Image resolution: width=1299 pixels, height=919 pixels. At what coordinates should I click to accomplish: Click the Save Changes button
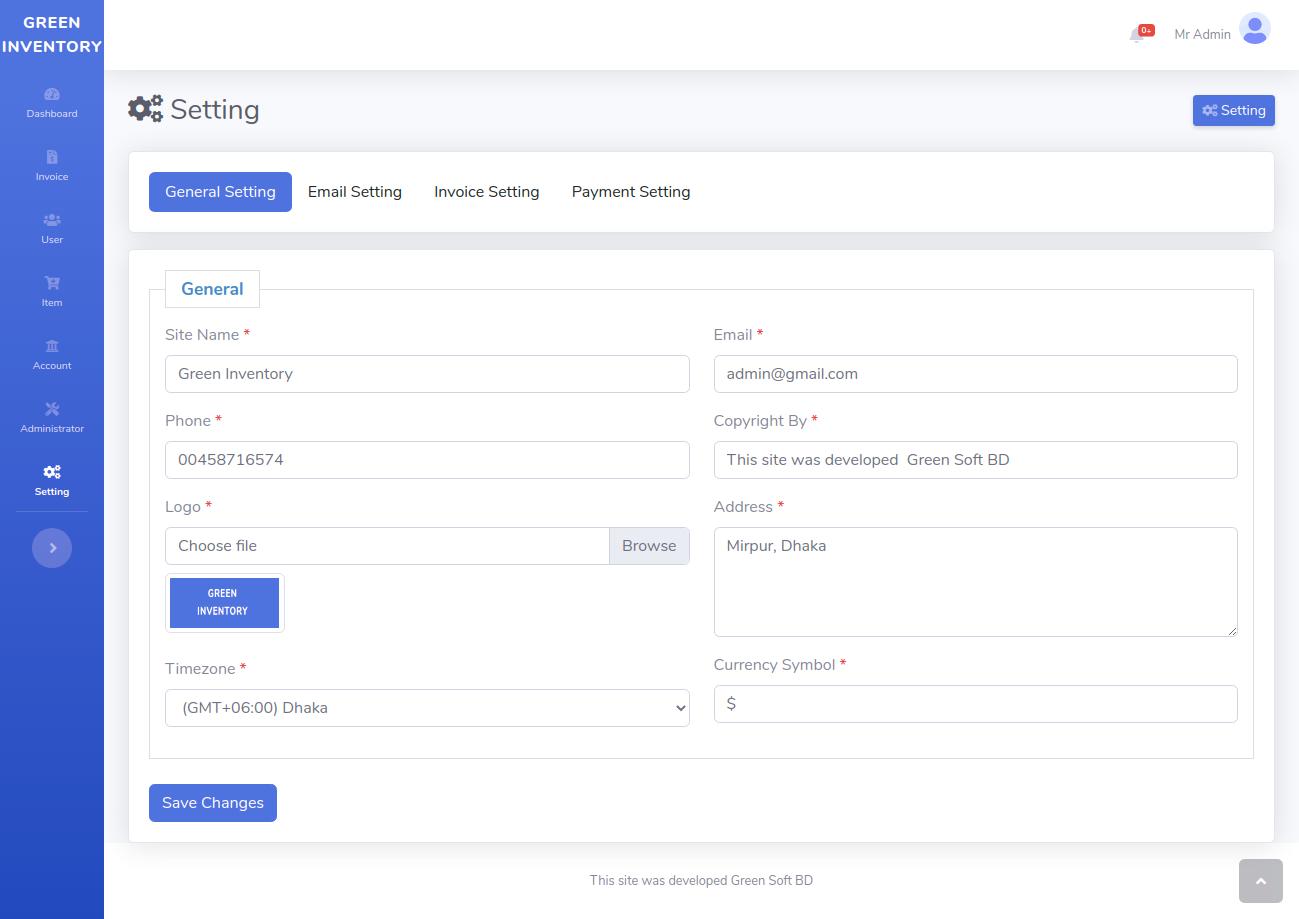pos(213,803)
